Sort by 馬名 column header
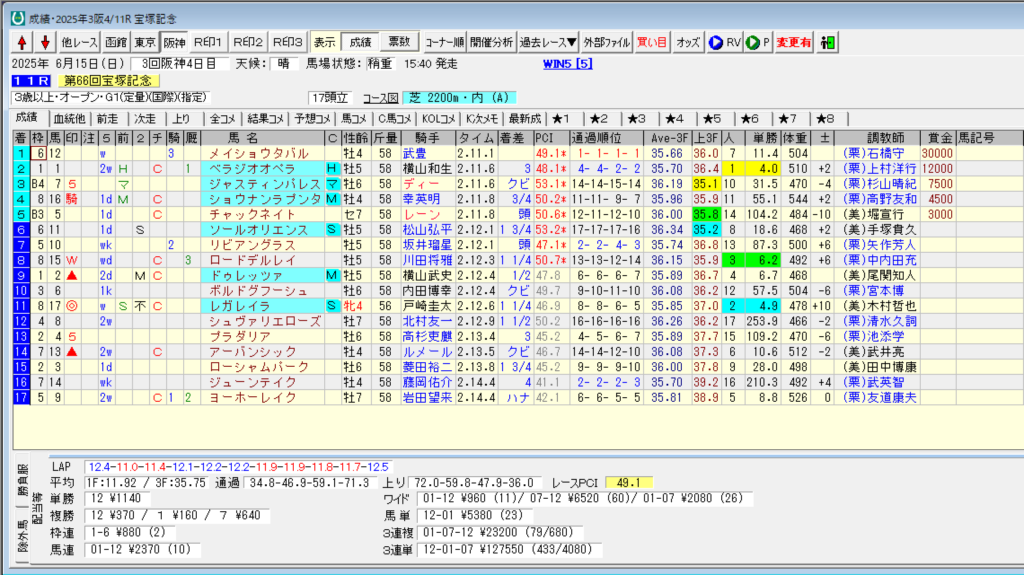This screenshot has width=1024, height=575. [263, 138]
